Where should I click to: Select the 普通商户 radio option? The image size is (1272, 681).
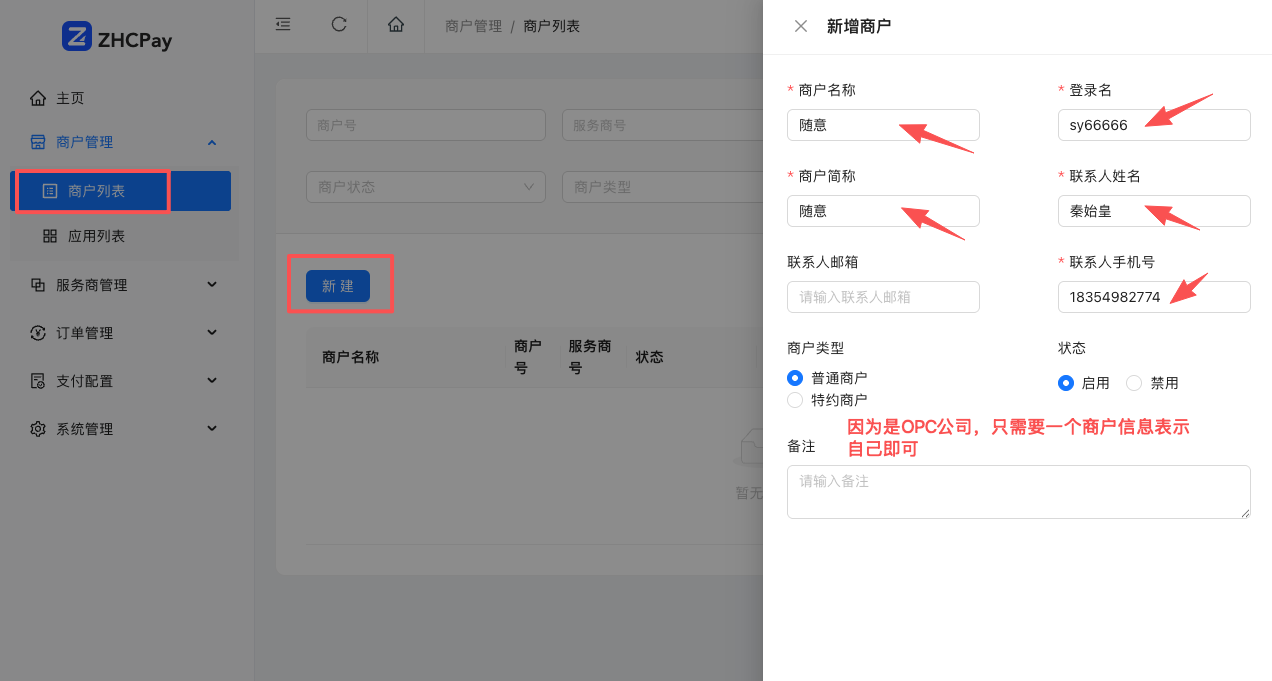(795, 378)
